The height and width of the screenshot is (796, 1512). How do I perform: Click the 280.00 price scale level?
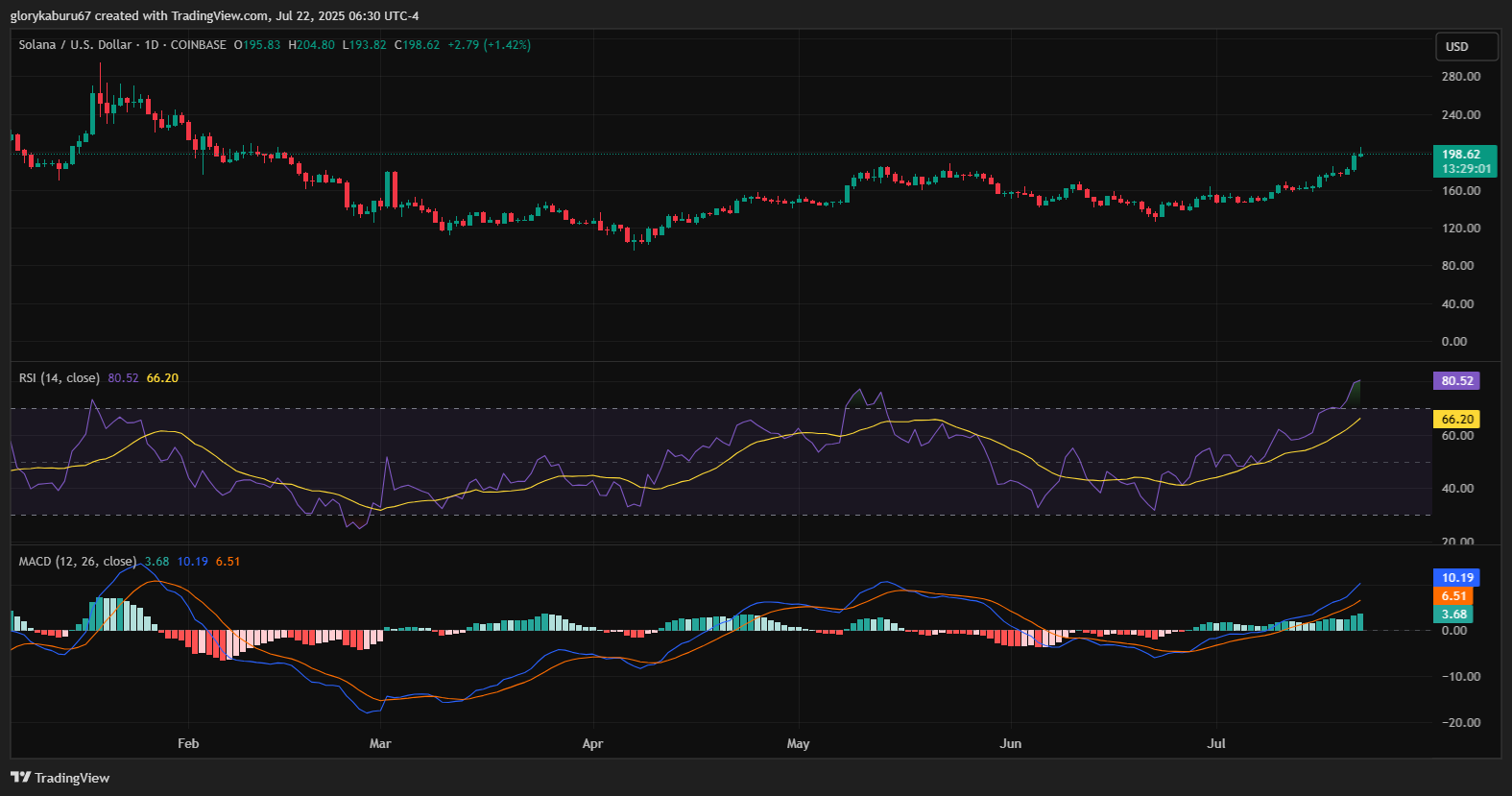[1461, 76]
